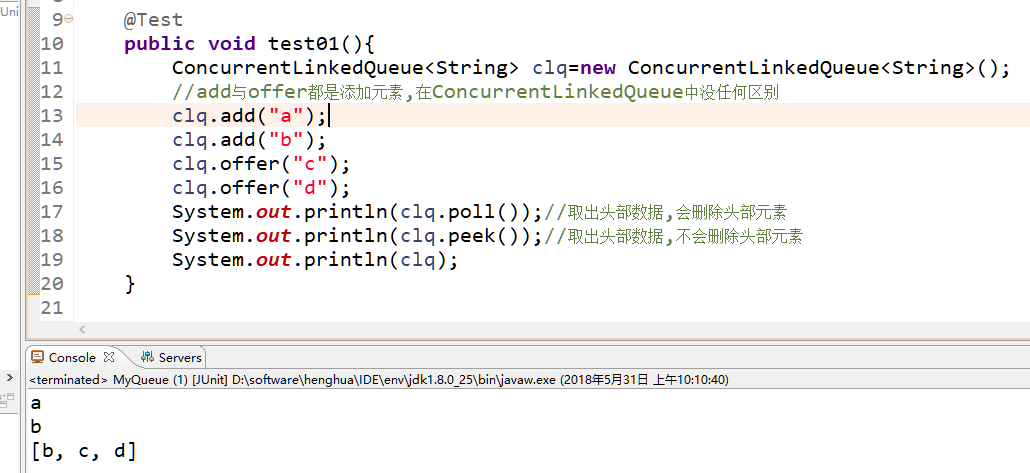The image size is (1030, 473).
Task: Click the console output line [b, c, d]
Action: (84, 451)
